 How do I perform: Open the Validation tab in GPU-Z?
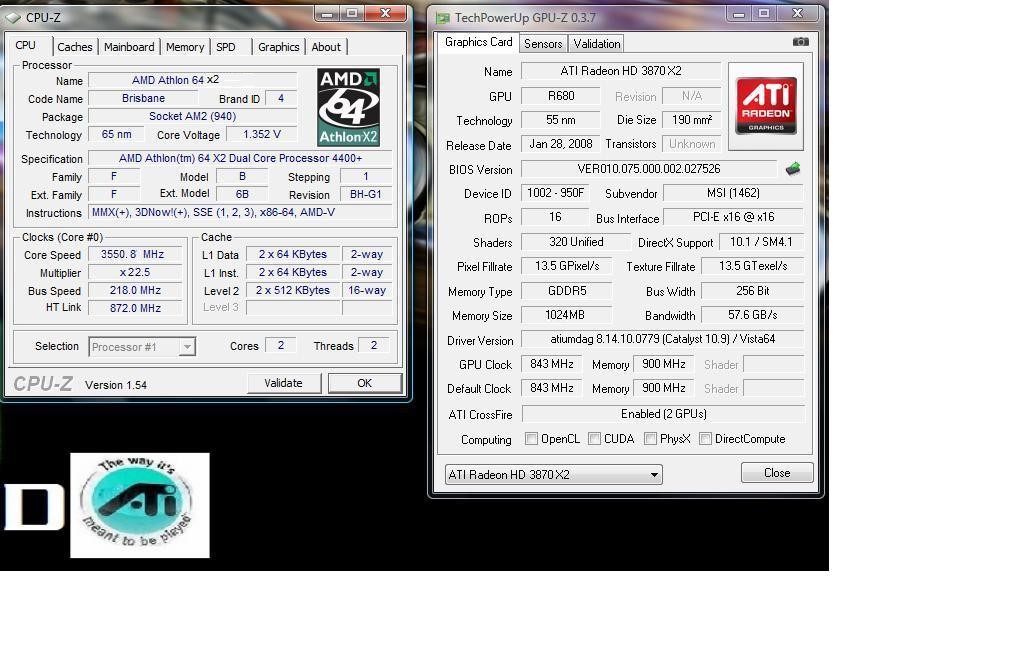[x=597, y=43]
